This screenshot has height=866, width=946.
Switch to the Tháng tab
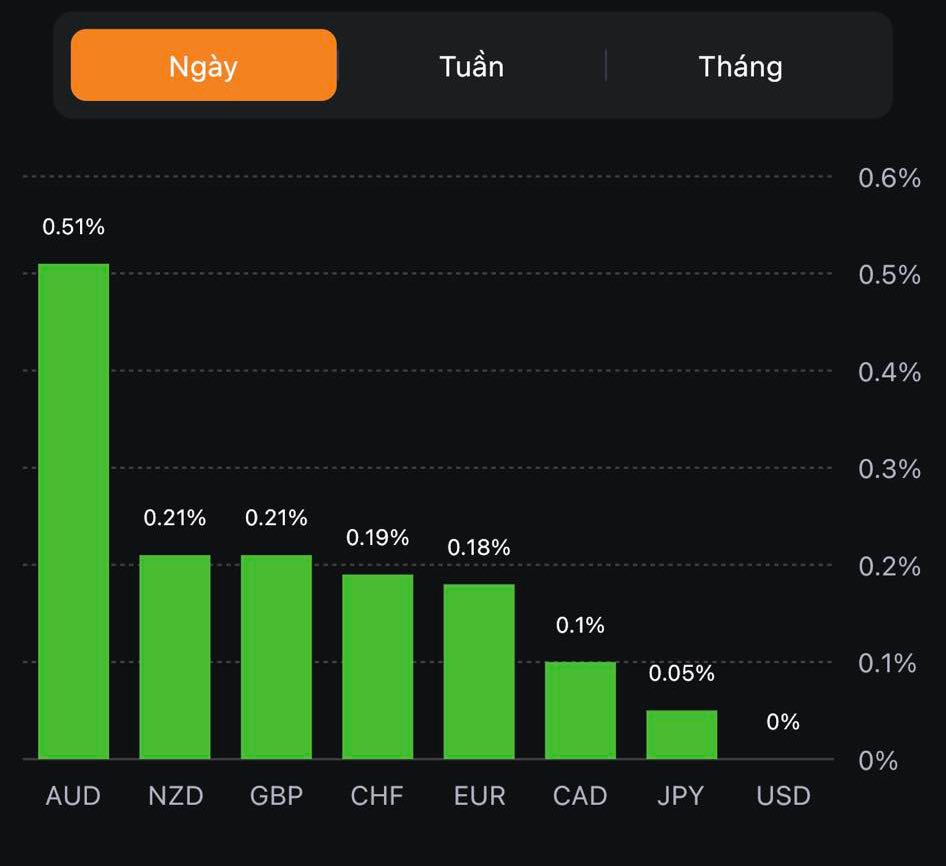740,66
